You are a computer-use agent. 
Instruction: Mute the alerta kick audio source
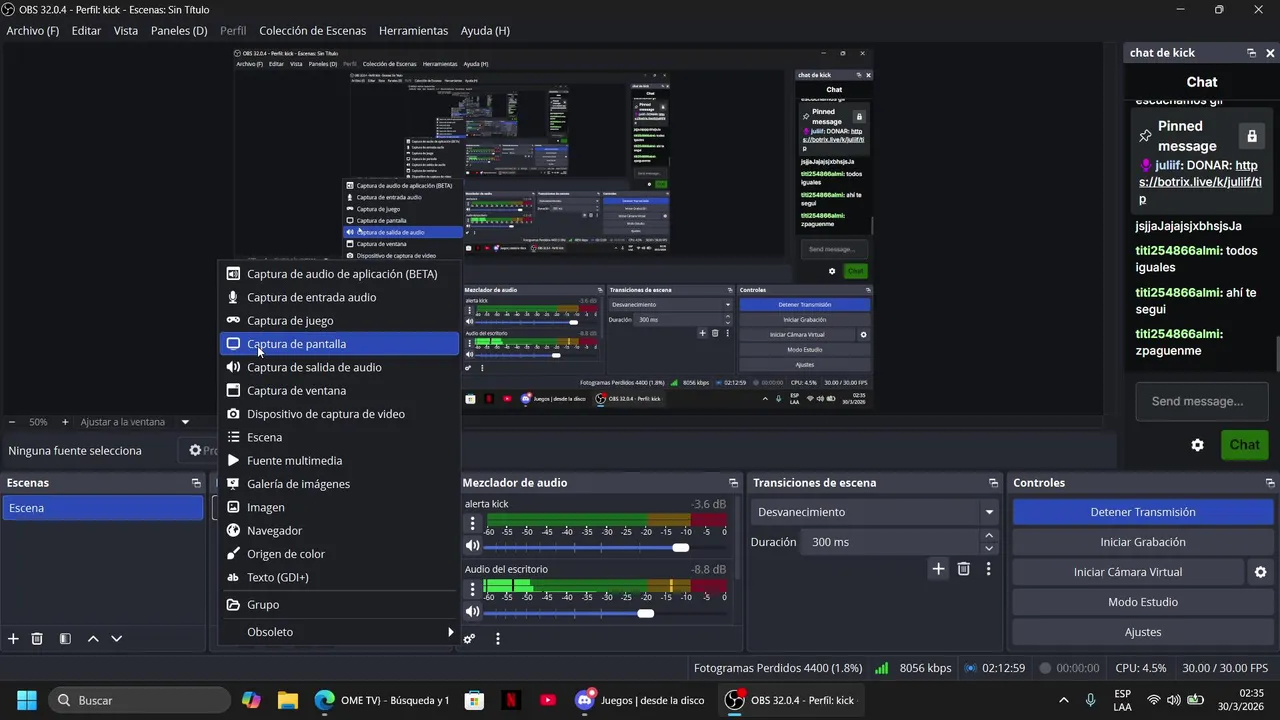tap(473, 546)
